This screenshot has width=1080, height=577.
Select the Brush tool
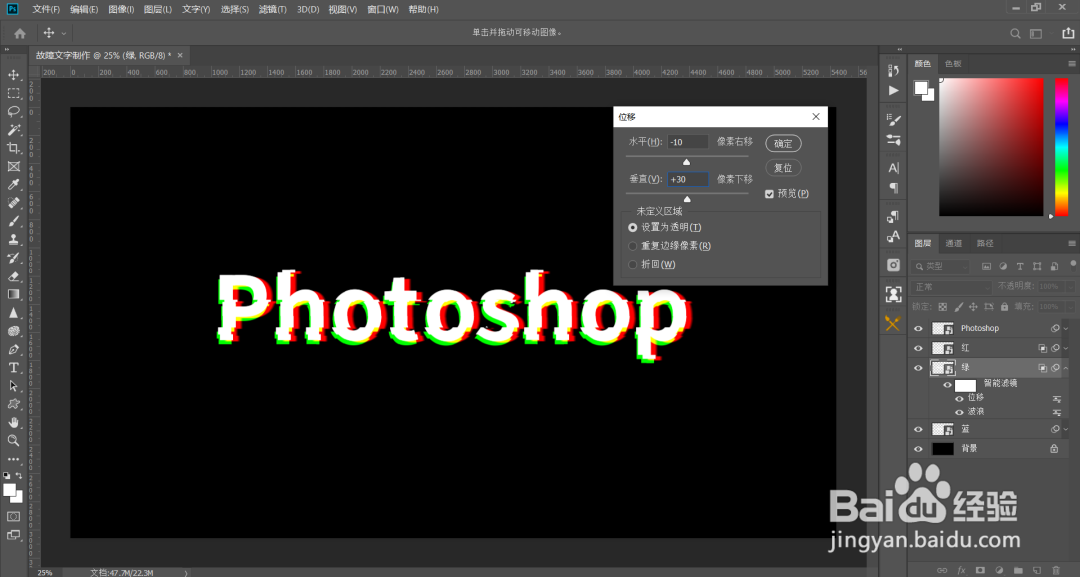pyautogui.click(x=14, y=221)
